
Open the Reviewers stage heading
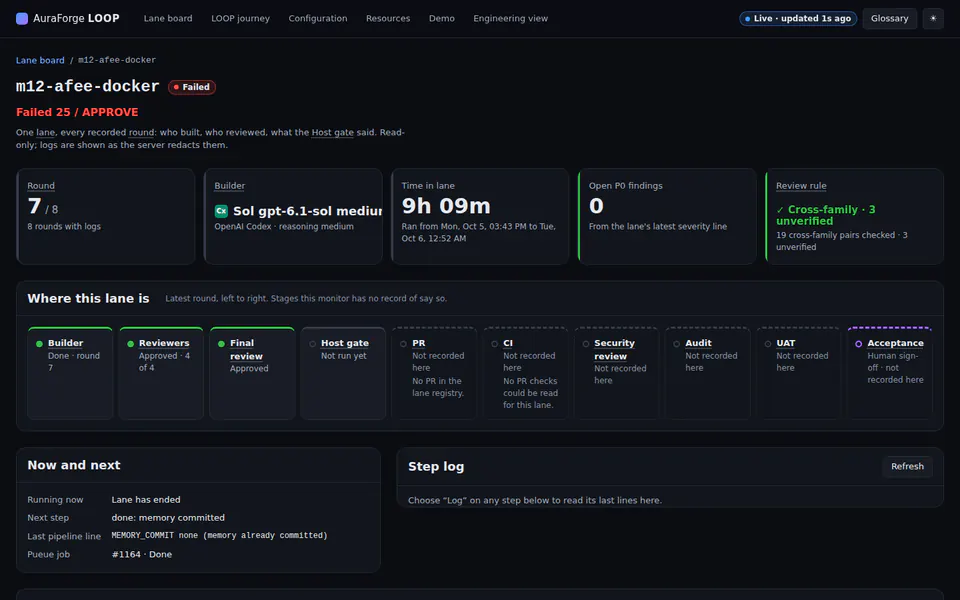pyautogui.click(x=164, y=343)
